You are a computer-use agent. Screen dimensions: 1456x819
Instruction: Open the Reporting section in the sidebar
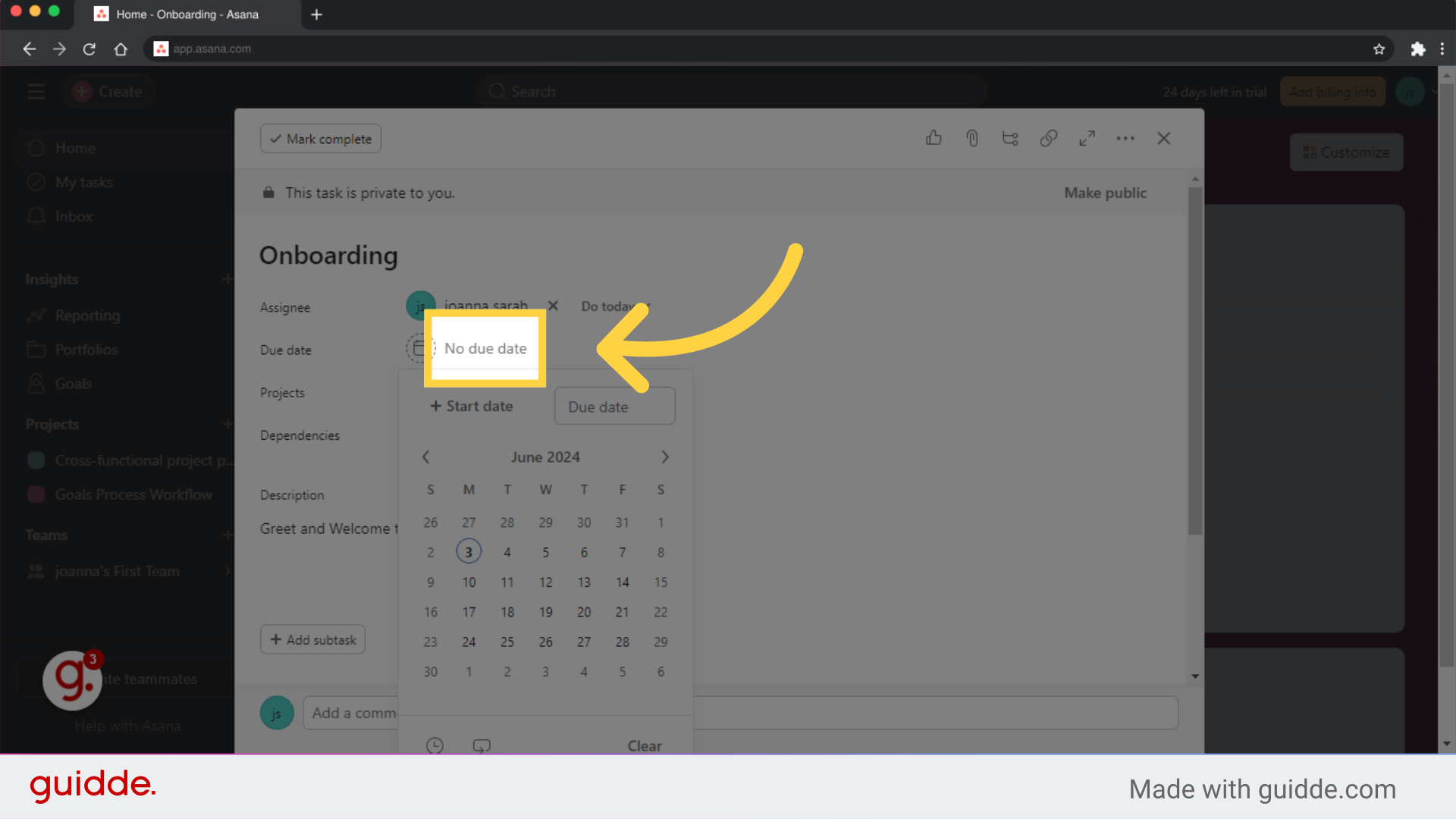click(87, 315)
